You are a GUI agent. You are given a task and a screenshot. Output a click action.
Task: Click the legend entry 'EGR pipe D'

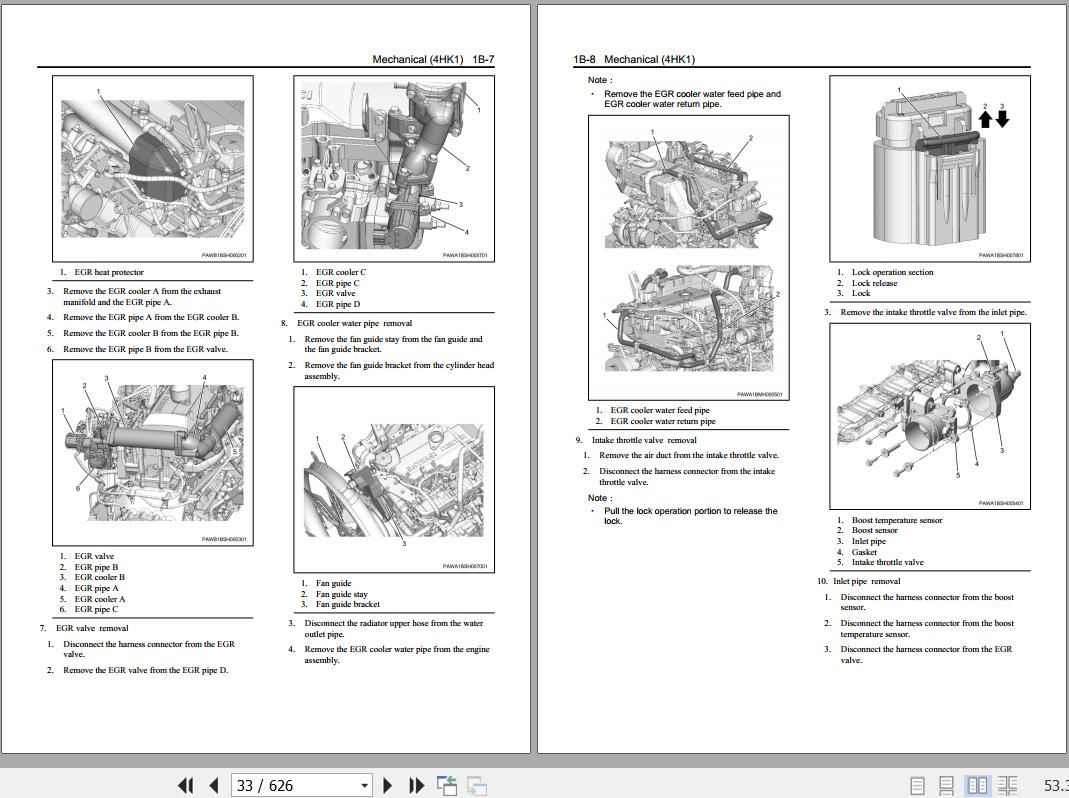(338, 304)
